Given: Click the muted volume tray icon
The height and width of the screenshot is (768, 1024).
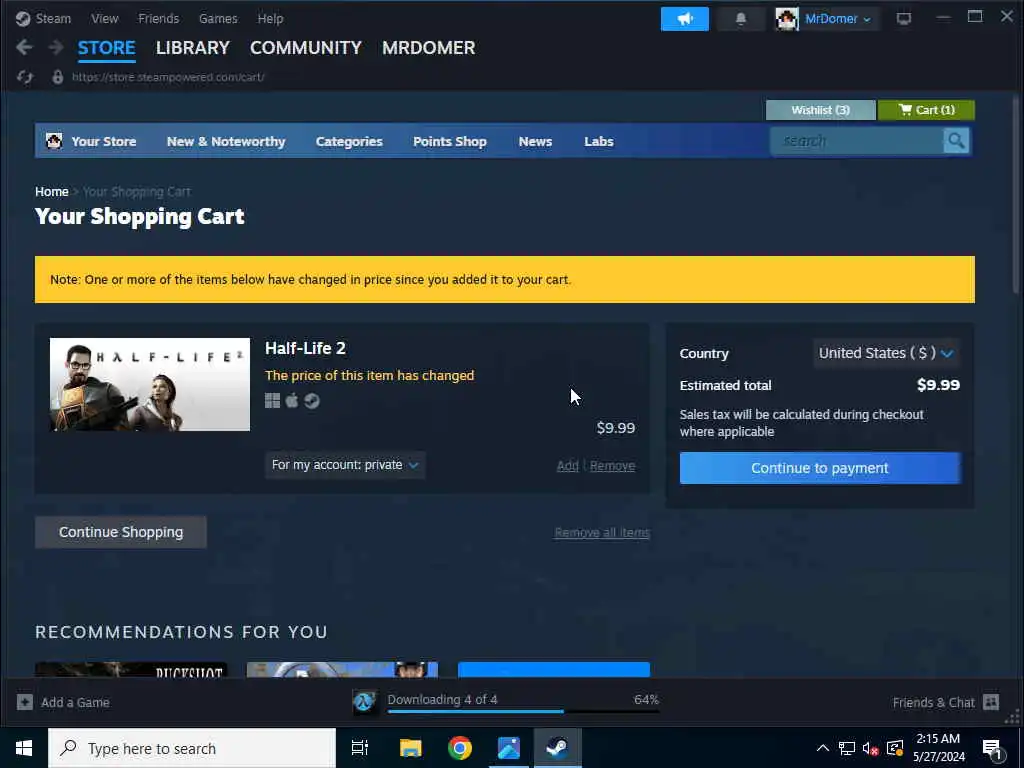Looking at the screenshot, I should pyautogui.click(x=870, y=748).
